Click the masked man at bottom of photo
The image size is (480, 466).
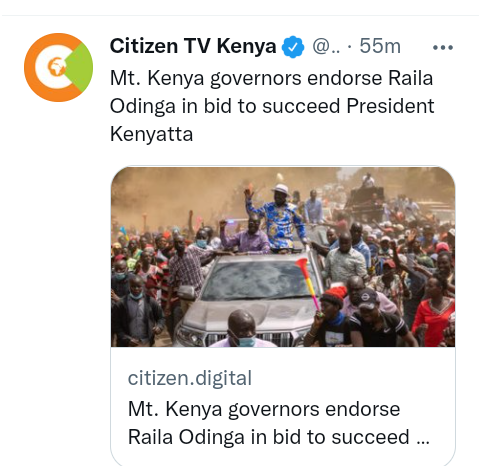242,329
